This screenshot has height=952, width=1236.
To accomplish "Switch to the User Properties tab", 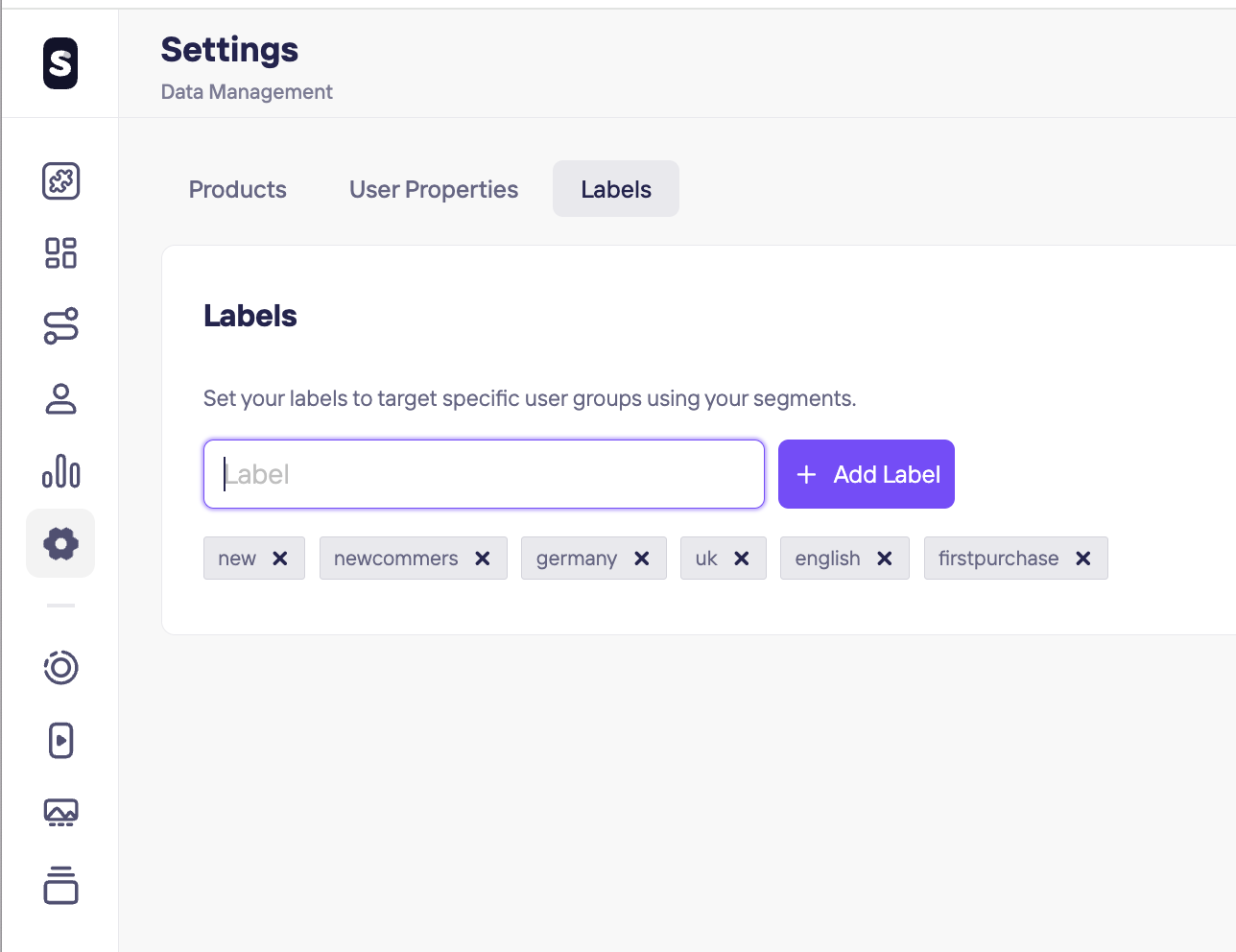I will click(434, 189).
